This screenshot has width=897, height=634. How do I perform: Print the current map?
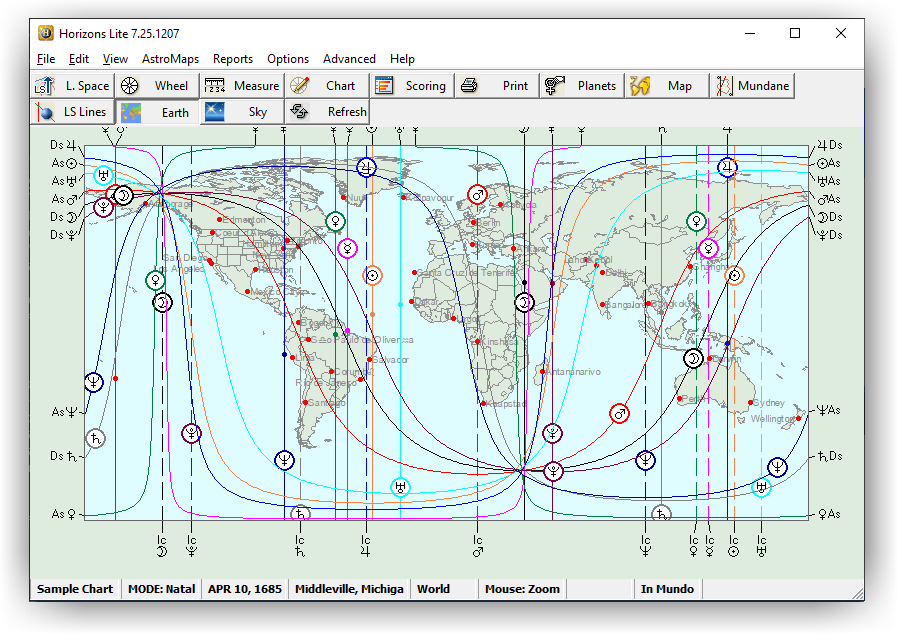pos(498,86)
